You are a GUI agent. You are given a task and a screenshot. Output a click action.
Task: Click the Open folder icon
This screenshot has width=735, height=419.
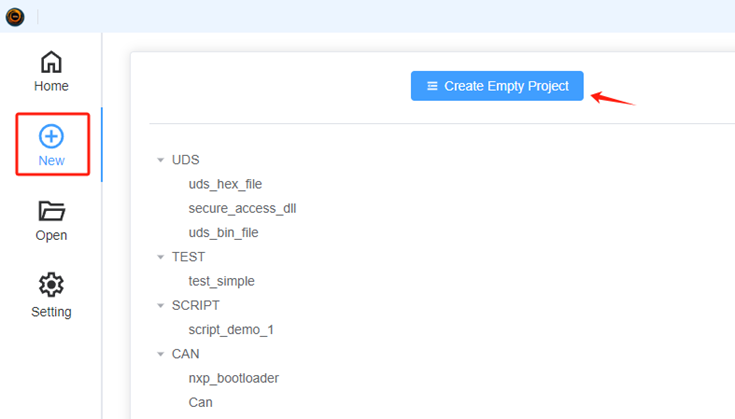click(51, 211)
